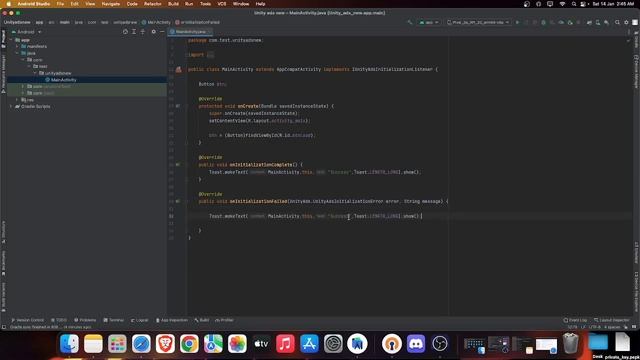
Task: Click Unityadsnew project breadcrumb
Action: [x=17, y=22]
